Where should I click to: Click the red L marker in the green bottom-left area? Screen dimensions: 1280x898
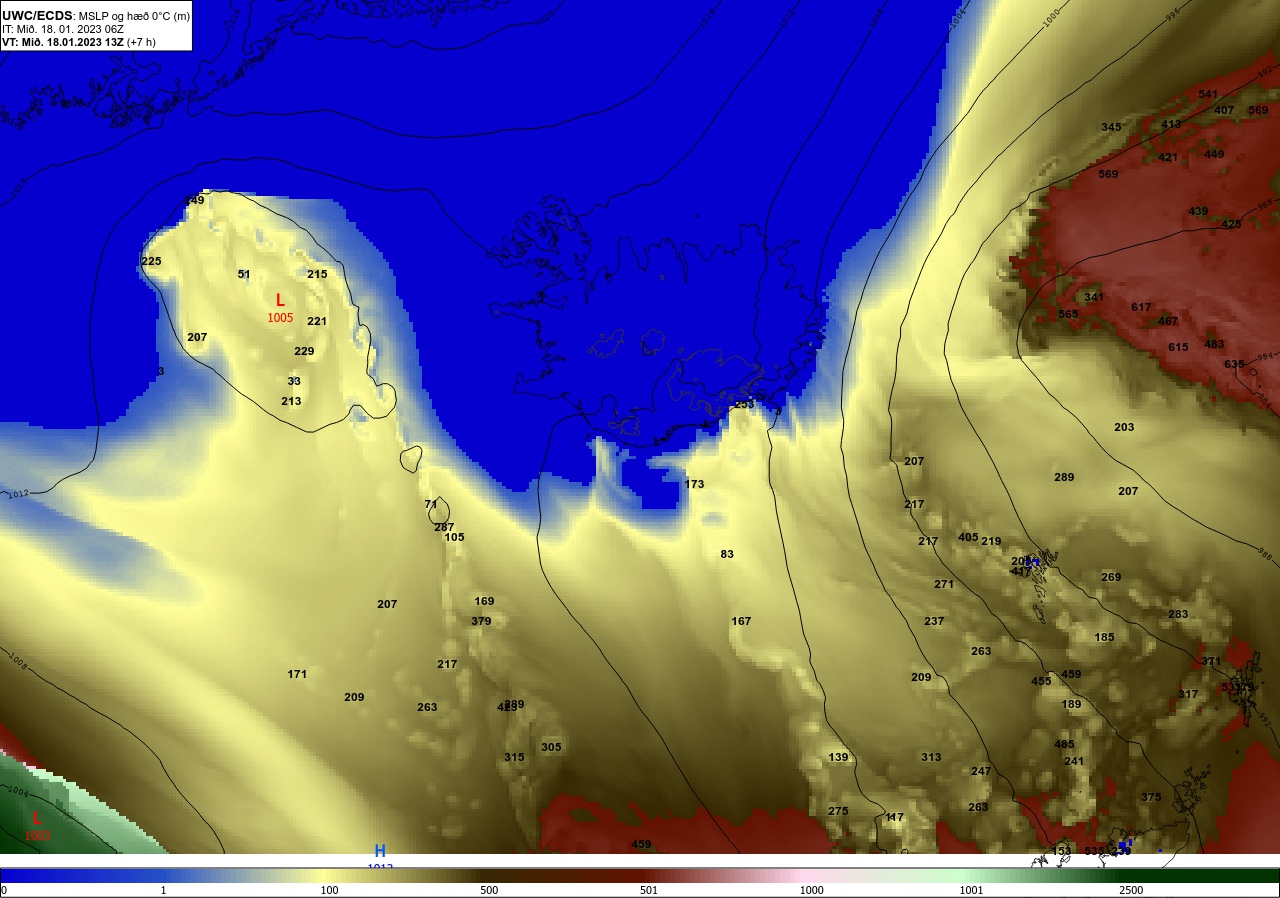pyautogui.click(x=37, y=818)
